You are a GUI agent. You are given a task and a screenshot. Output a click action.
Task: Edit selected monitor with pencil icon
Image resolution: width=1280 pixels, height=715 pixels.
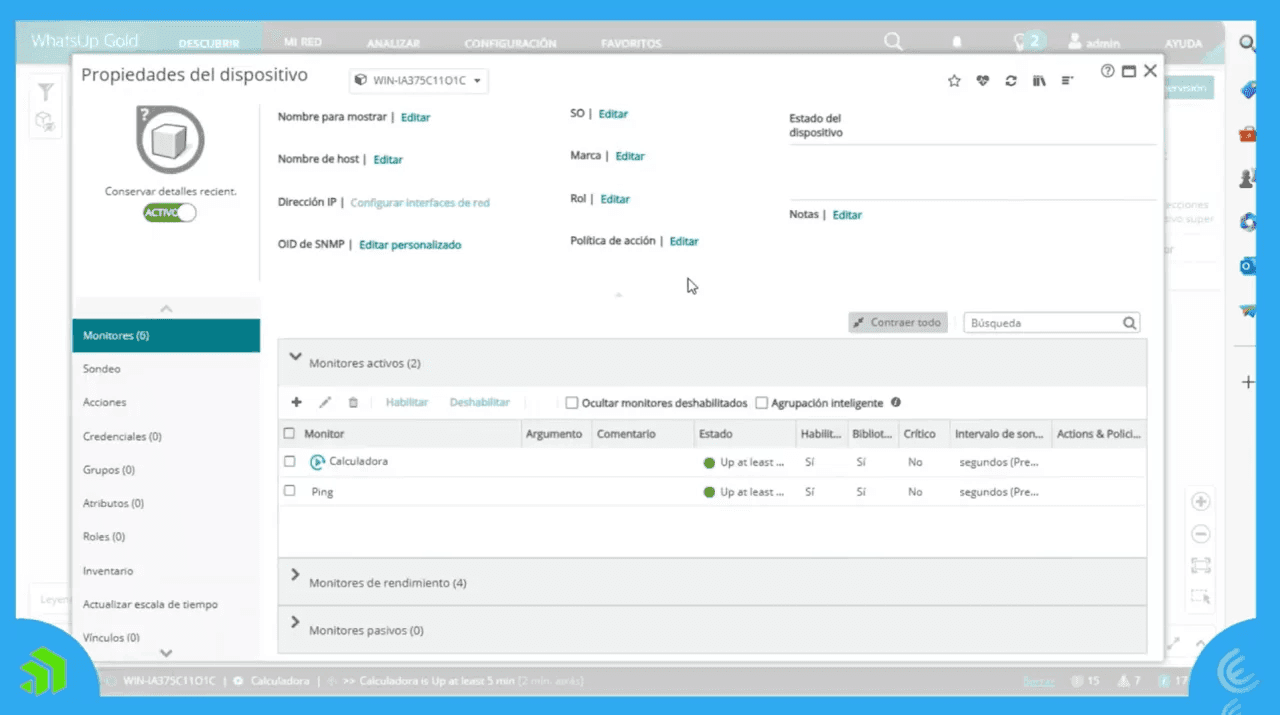coord(325,402)
